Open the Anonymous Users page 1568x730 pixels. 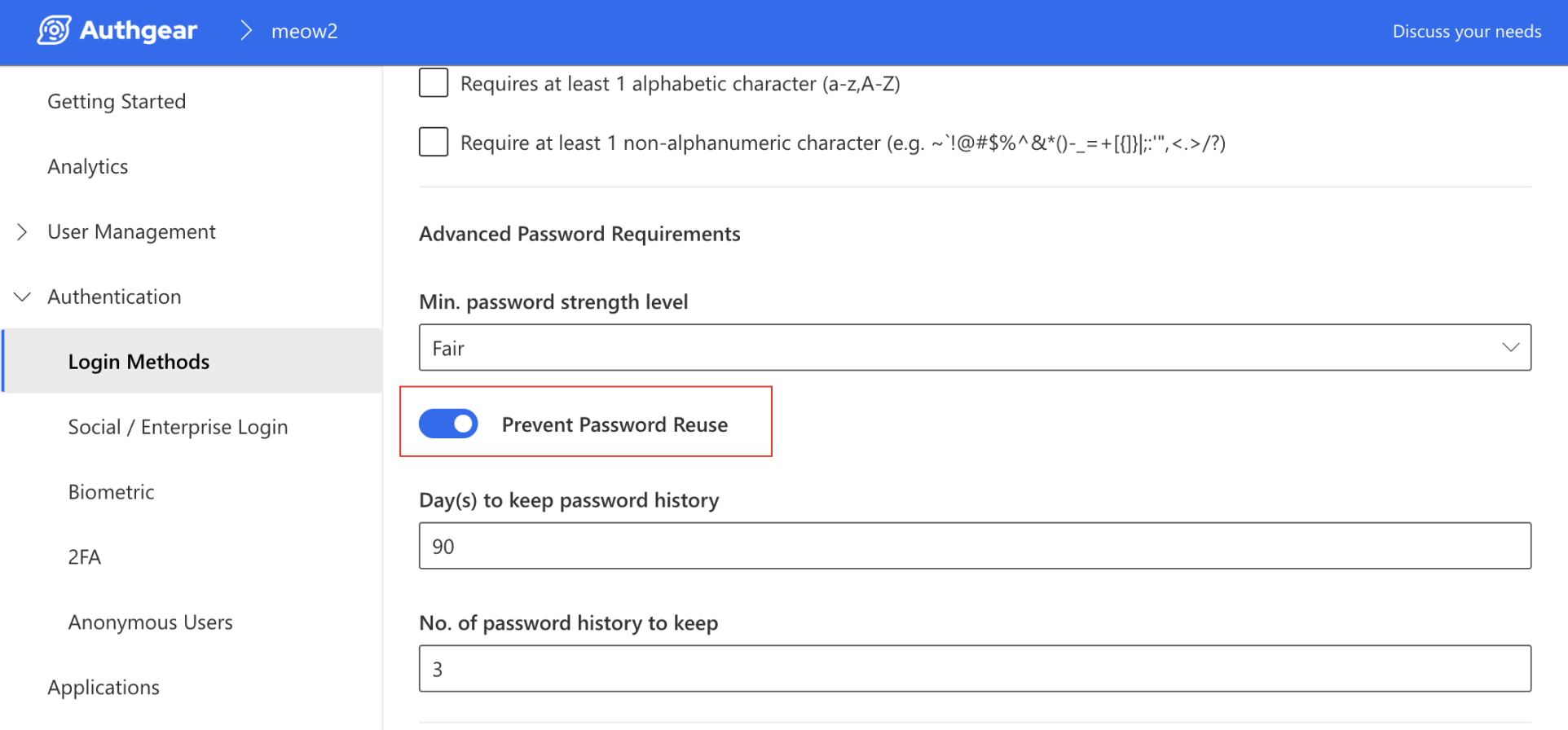pos(151,622)
